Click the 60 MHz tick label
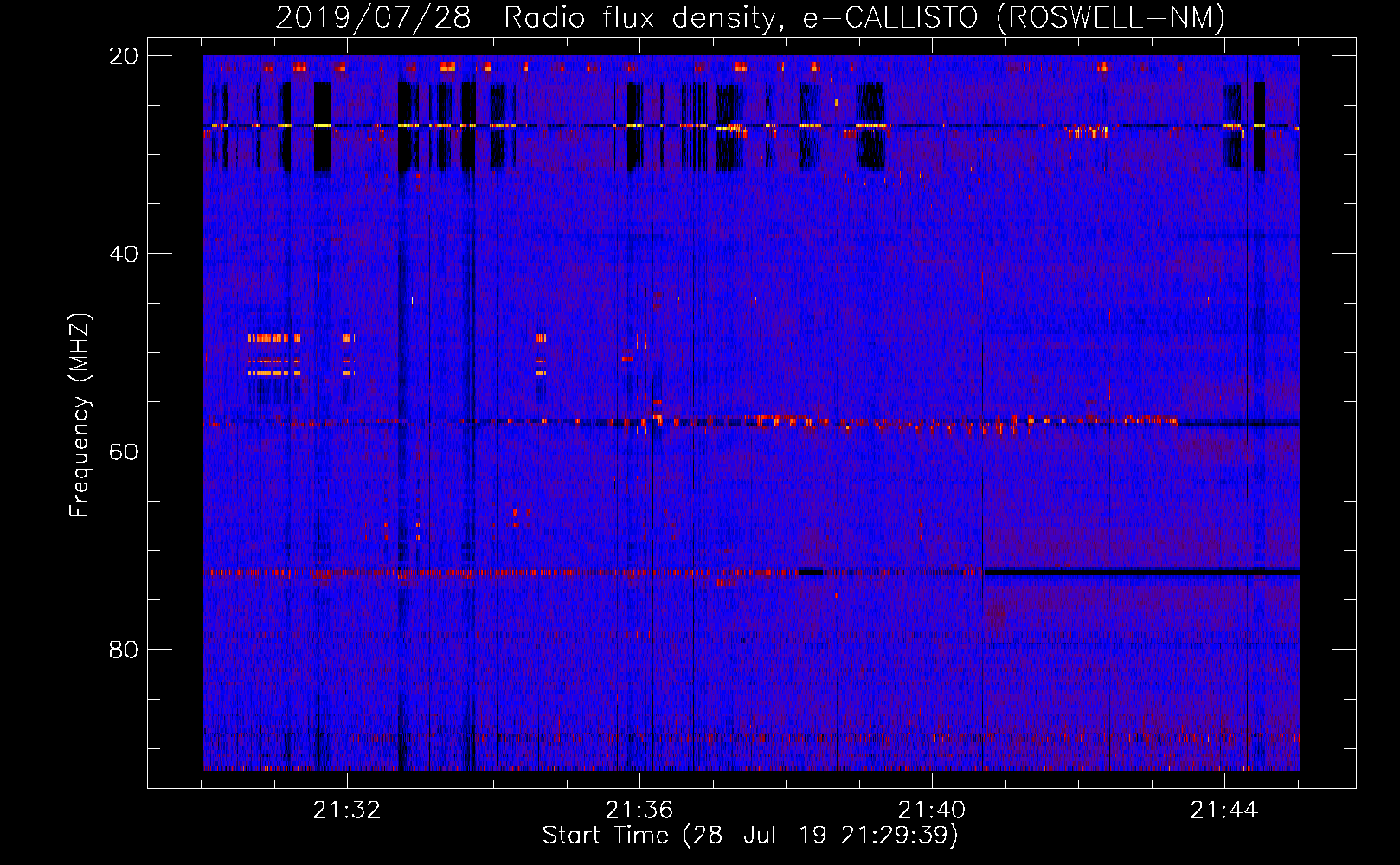The image size is (1400, 865). point(124,452)
